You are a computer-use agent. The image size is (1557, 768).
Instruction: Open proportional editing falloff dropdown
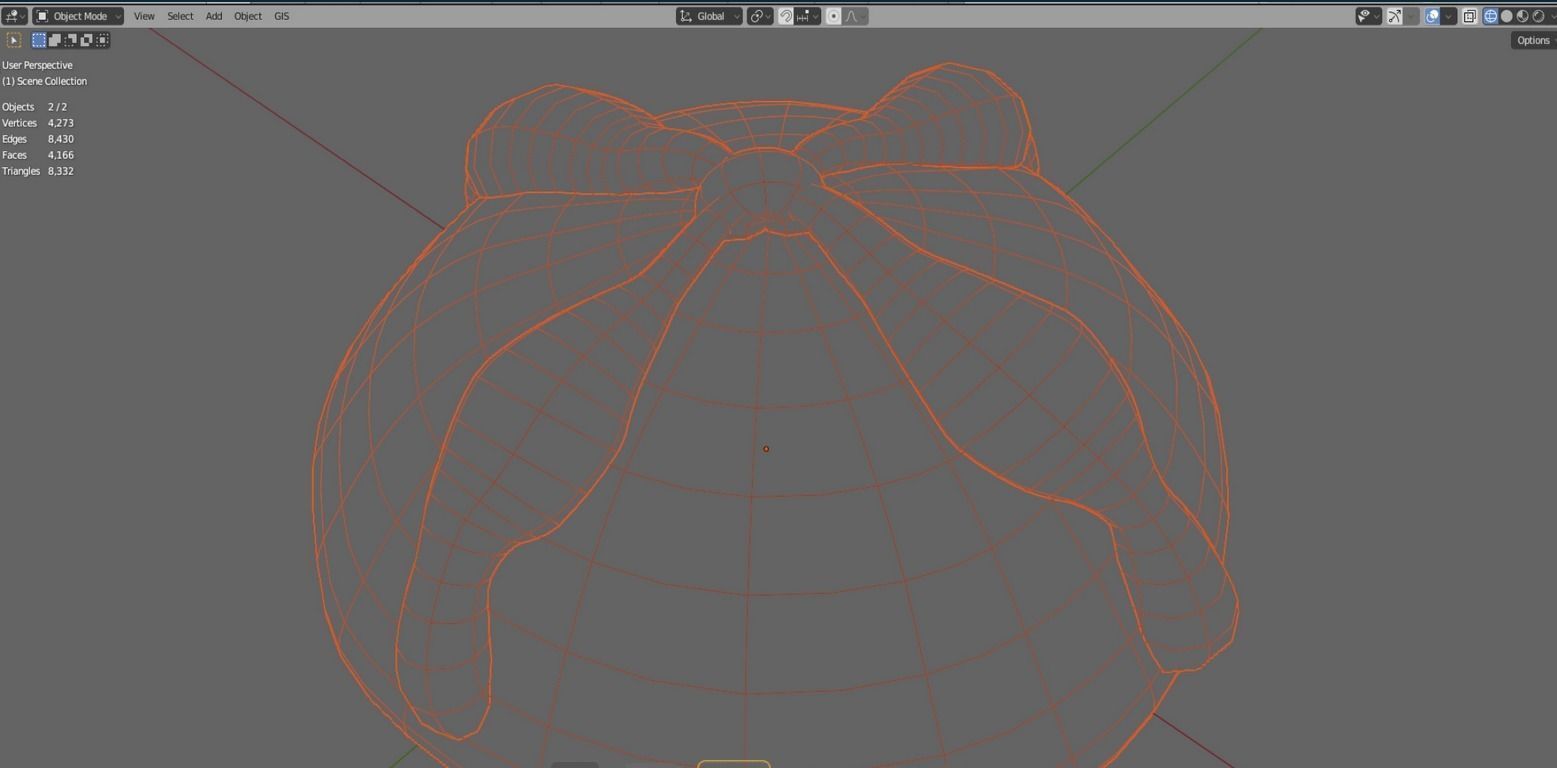[855, 16]
